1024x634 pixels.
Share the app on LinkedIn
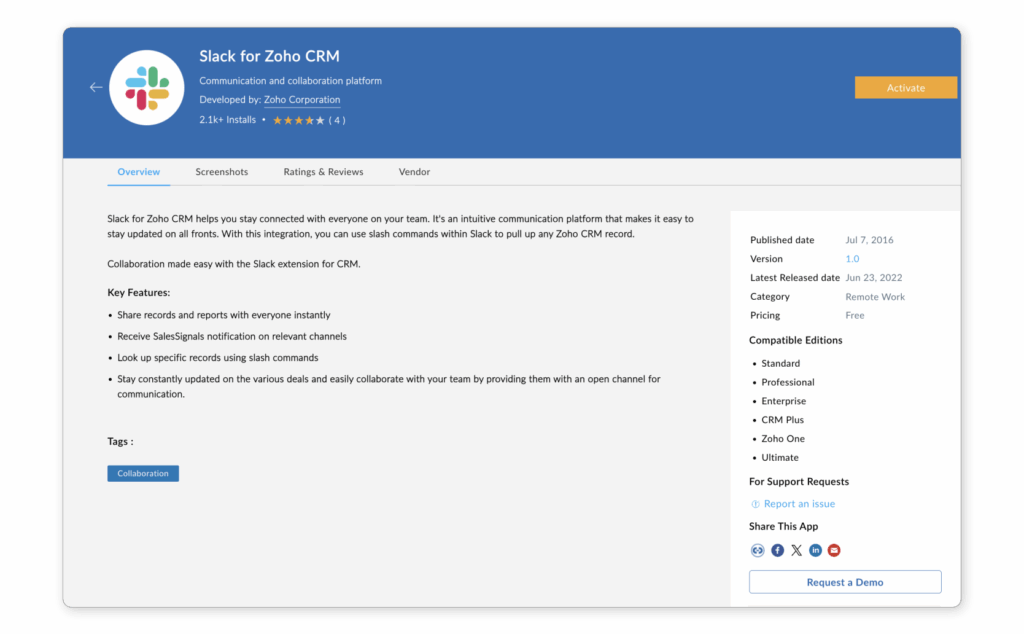tap(815, 550)
